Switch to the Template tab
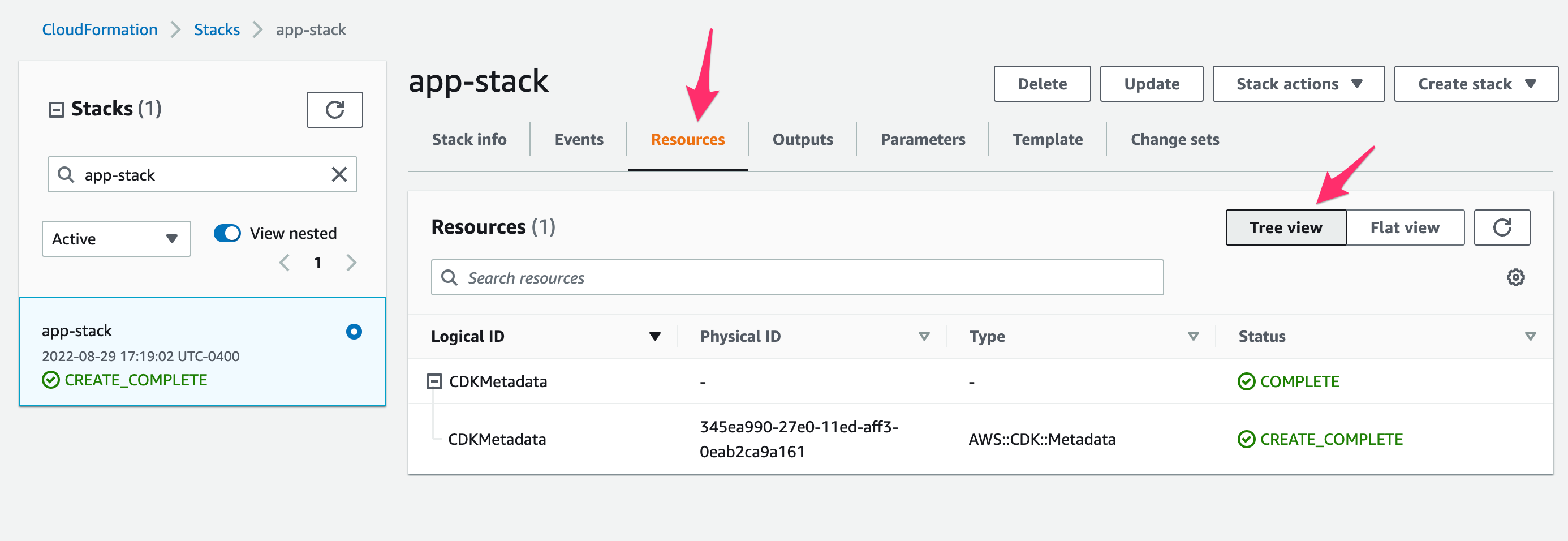The width and height of the screenshot is (1568, 541). pos(1048,140)
